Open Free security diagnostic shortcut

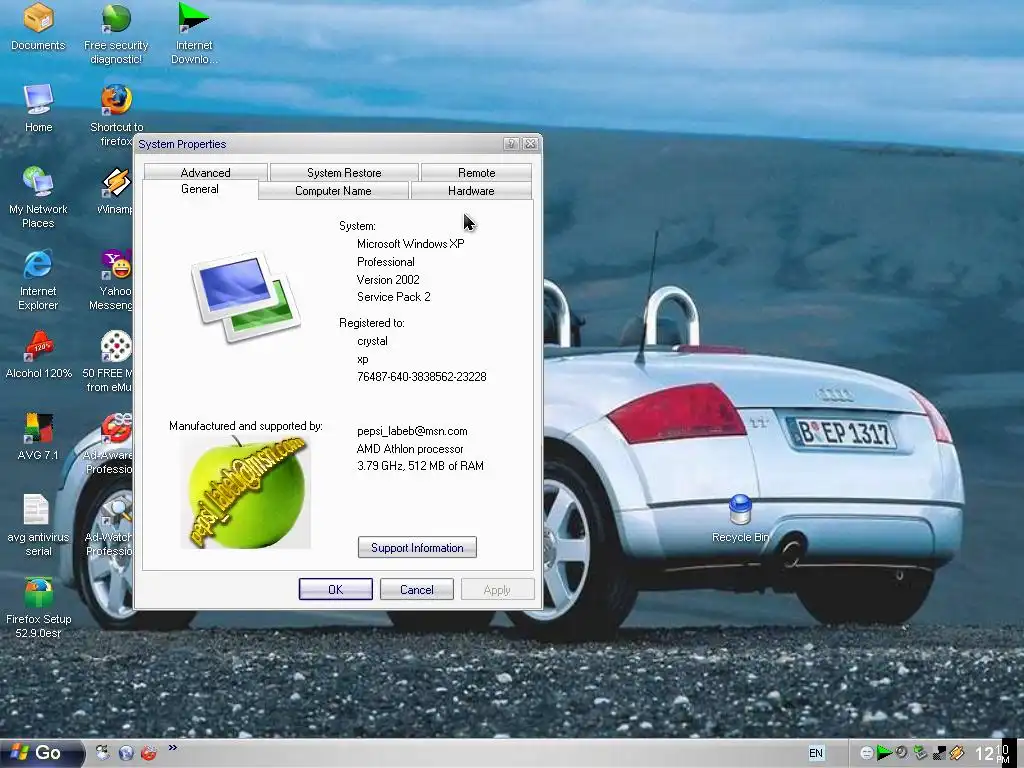[116, 33]
